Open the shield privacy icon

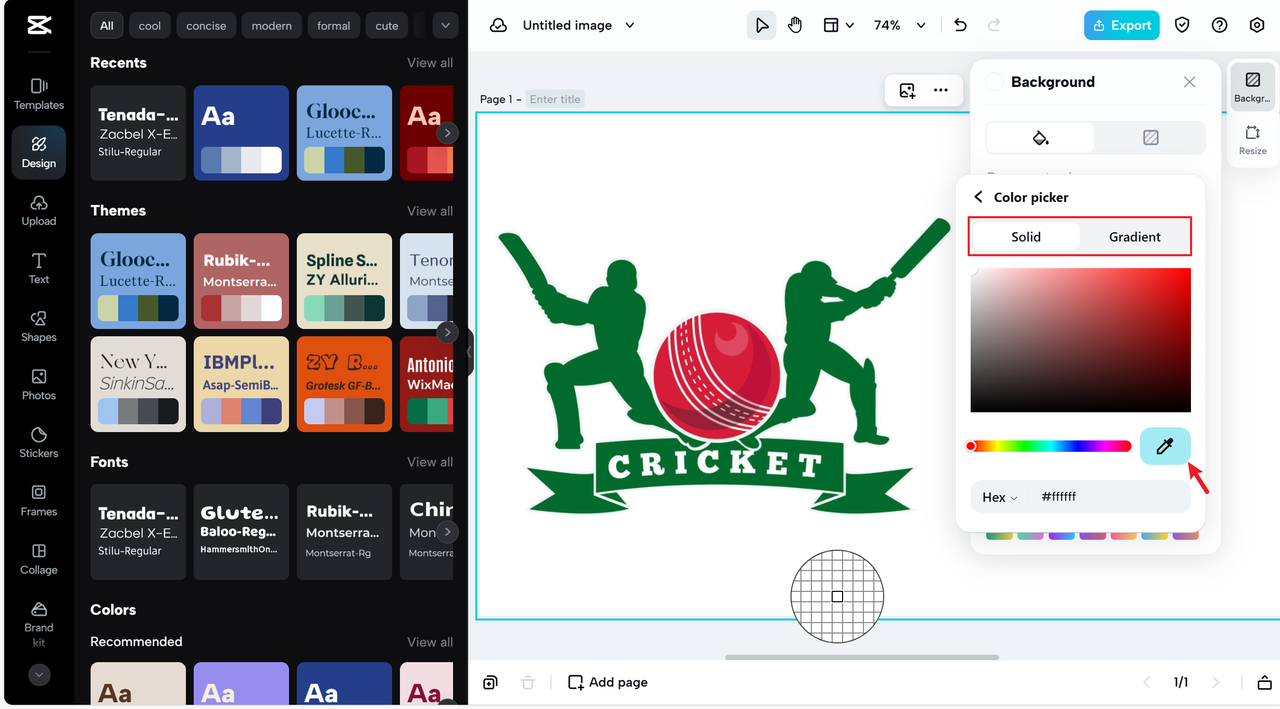1182,25
